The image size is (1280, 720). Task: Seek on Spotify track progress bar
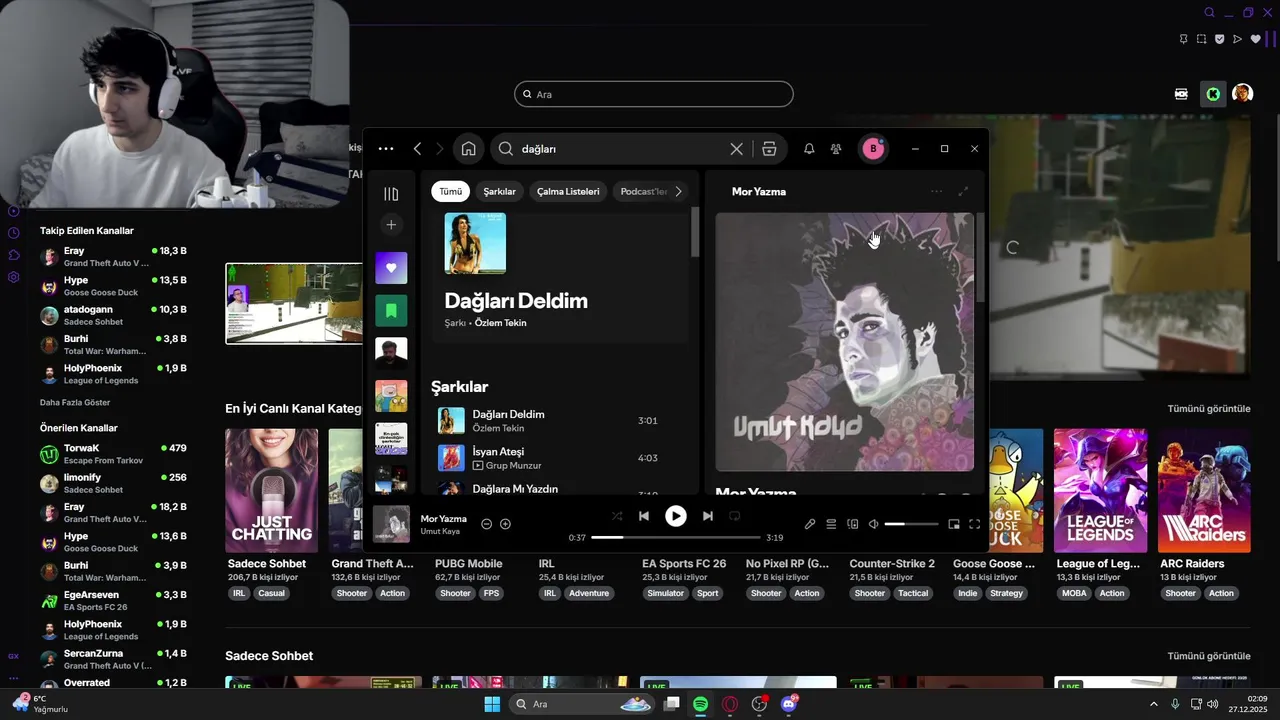tap(676, 537)
